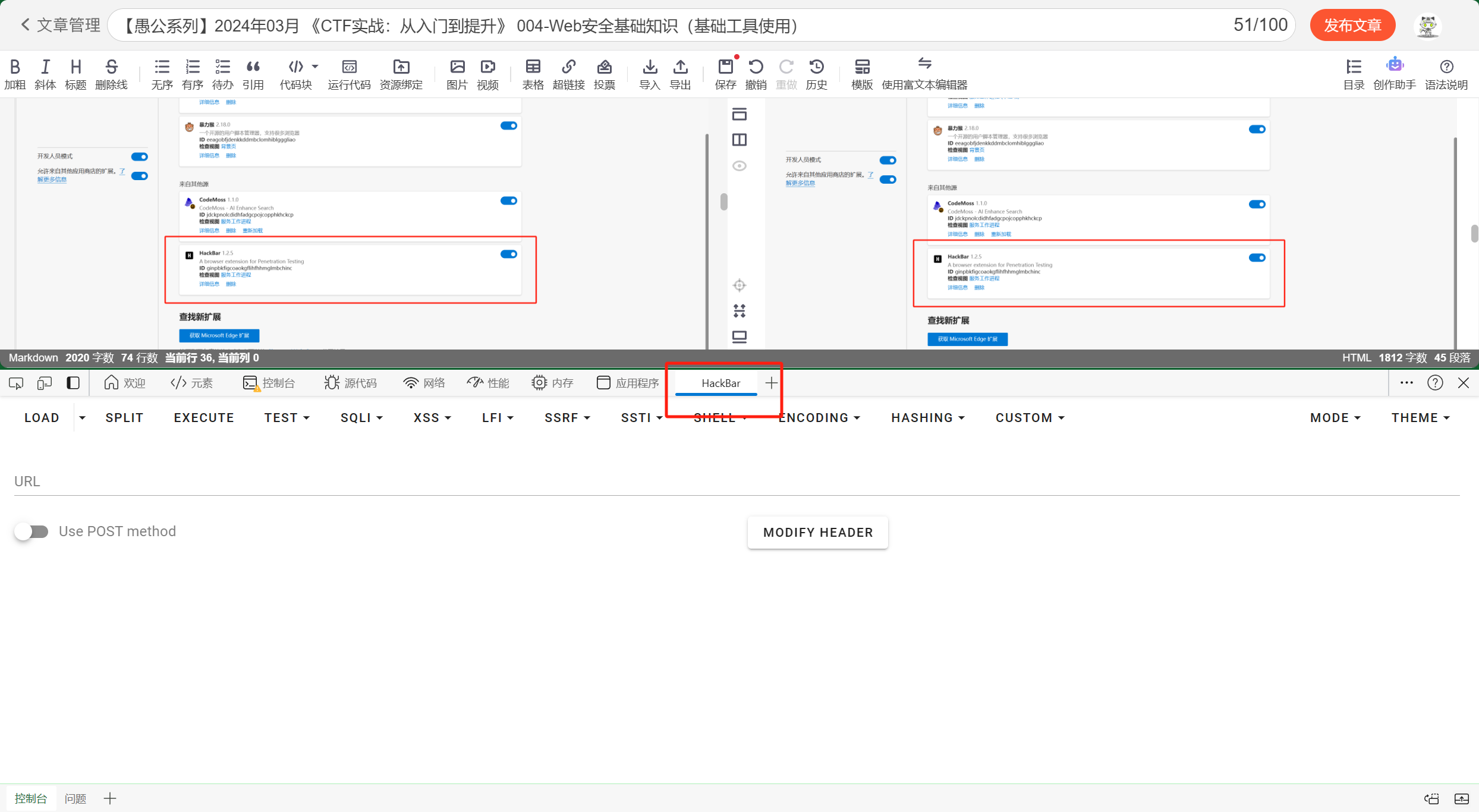Enable the Use POST method switch
The height and width of the screenshot is (812, 1479).
32,531
